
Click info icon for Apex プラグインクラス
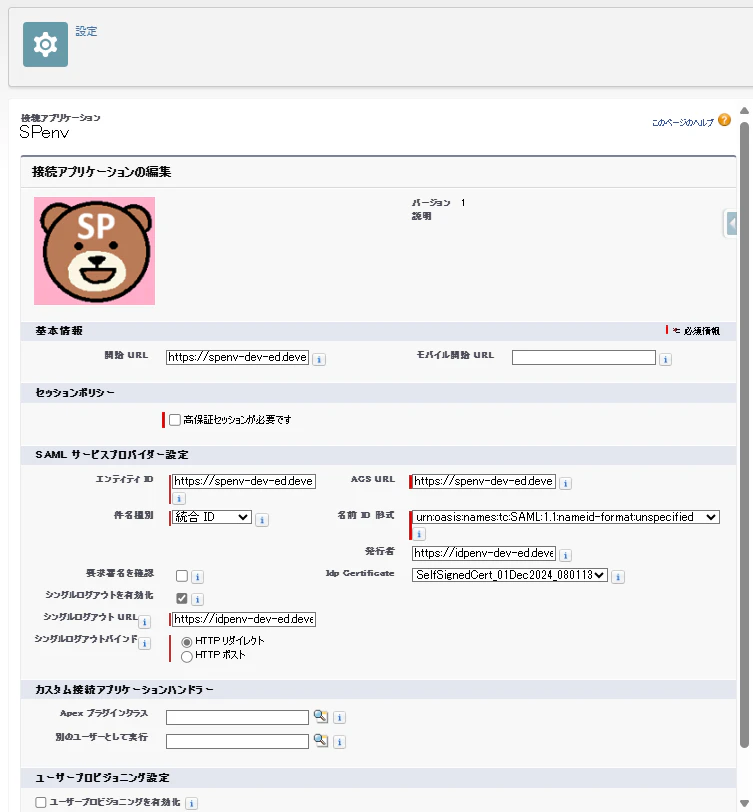(339, 717)
